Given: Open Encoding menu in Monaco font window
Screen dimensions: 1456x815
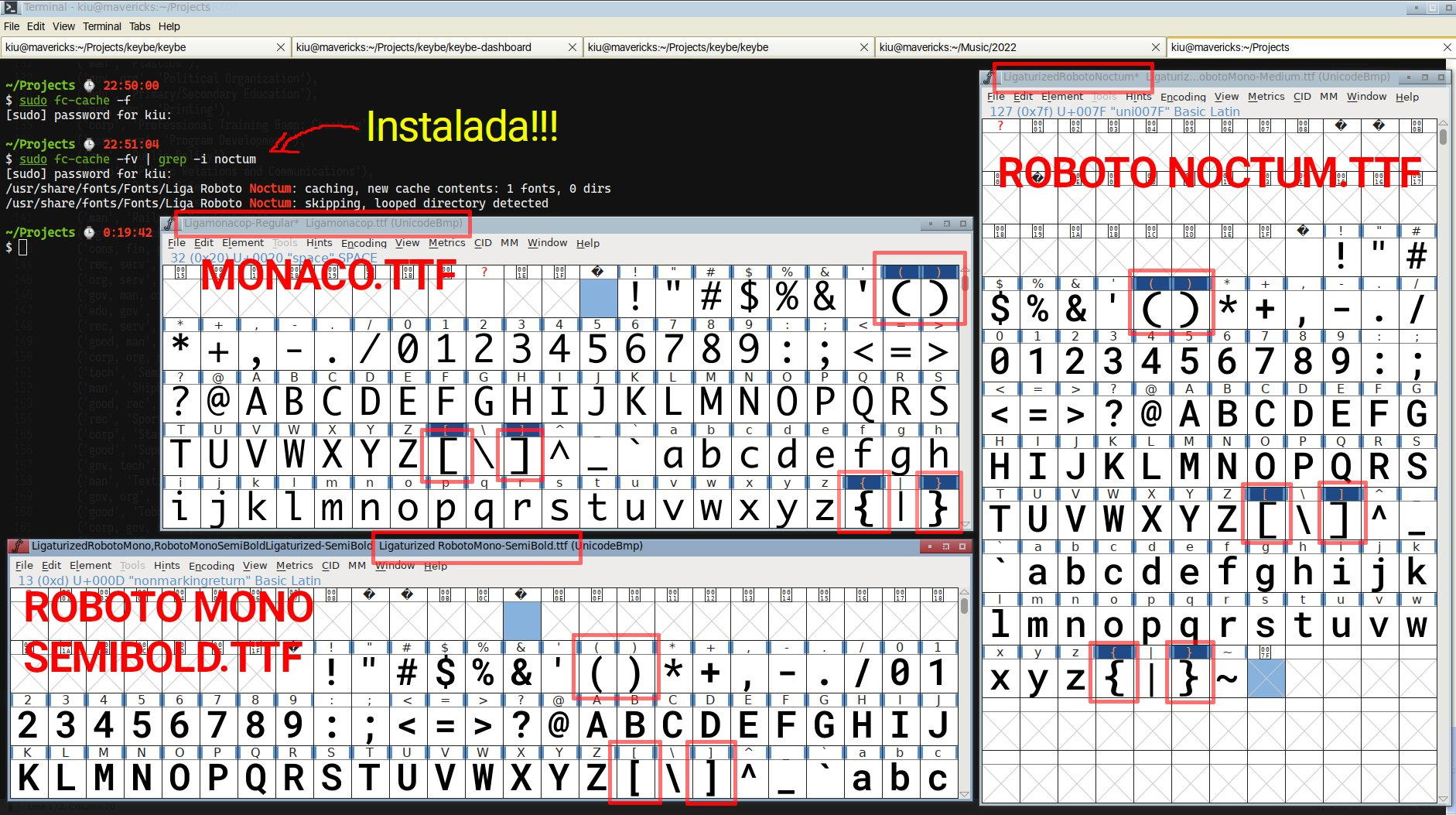Looking at the screenshot, I should [x=364, y=243].
